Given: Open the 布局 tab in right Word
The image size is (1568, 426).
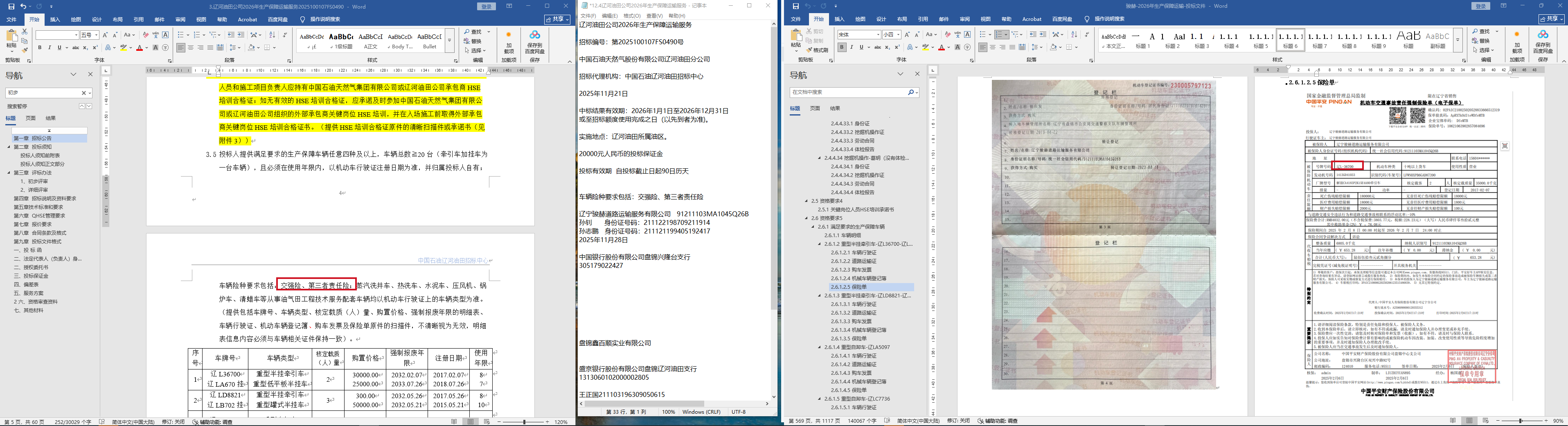Looking at the screenshot, I should coord(902,20).
